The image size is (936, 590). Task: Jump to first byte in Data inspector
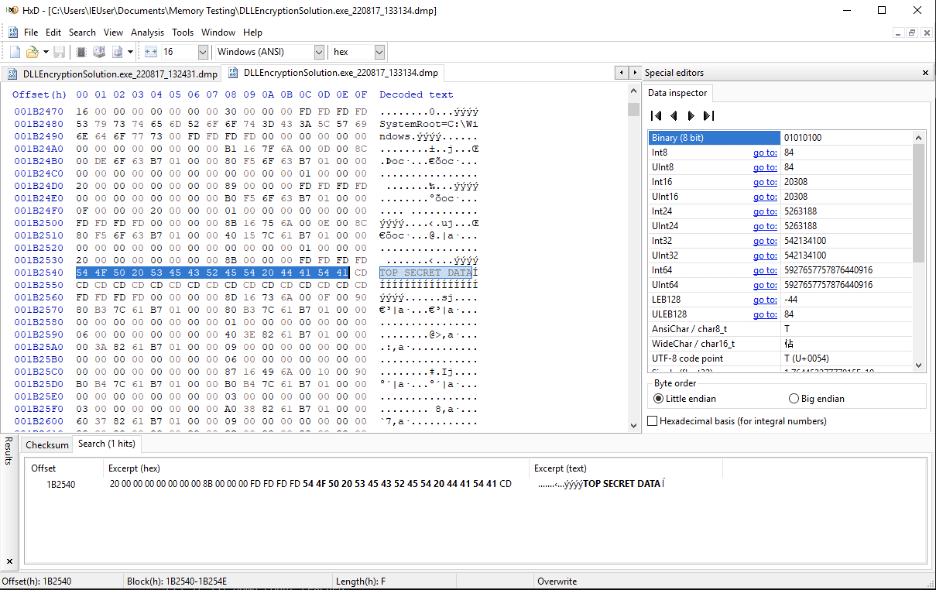[x=656, y=116]
